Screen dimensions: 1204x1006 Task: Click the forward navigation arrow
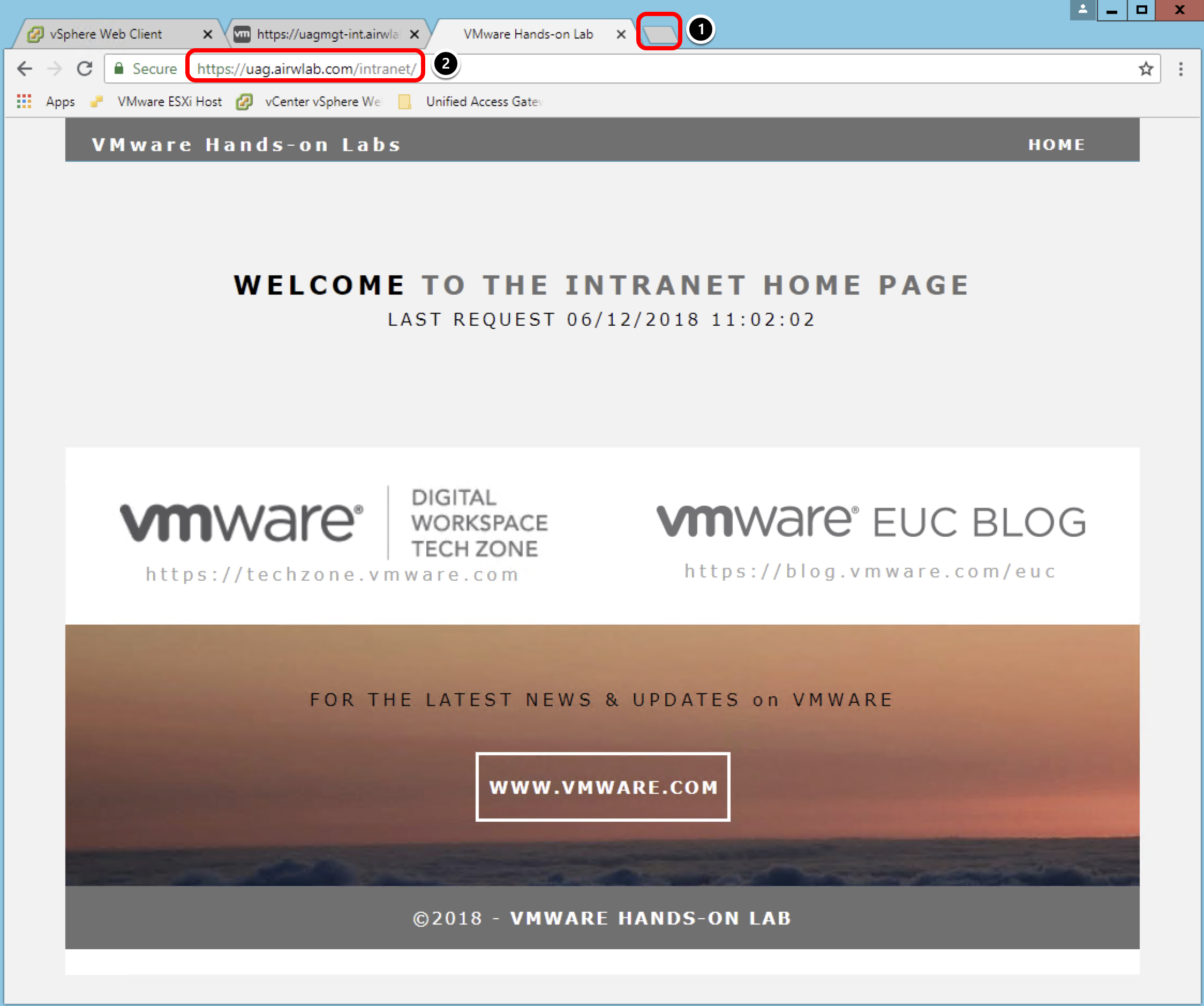pyautogui.click(x=55, y=69)
